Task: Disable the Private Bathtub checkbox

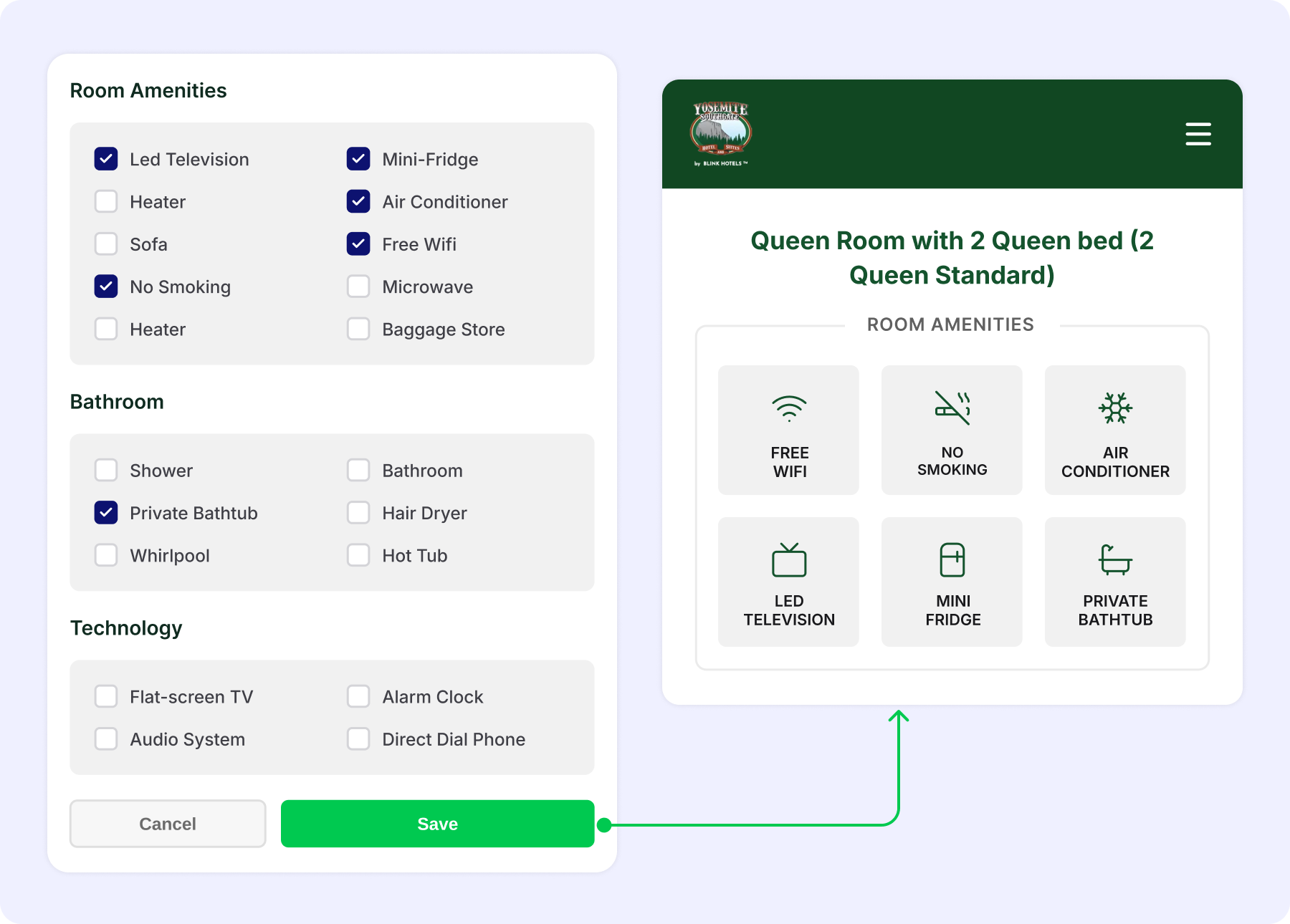Action: click(x=106, y=512)
